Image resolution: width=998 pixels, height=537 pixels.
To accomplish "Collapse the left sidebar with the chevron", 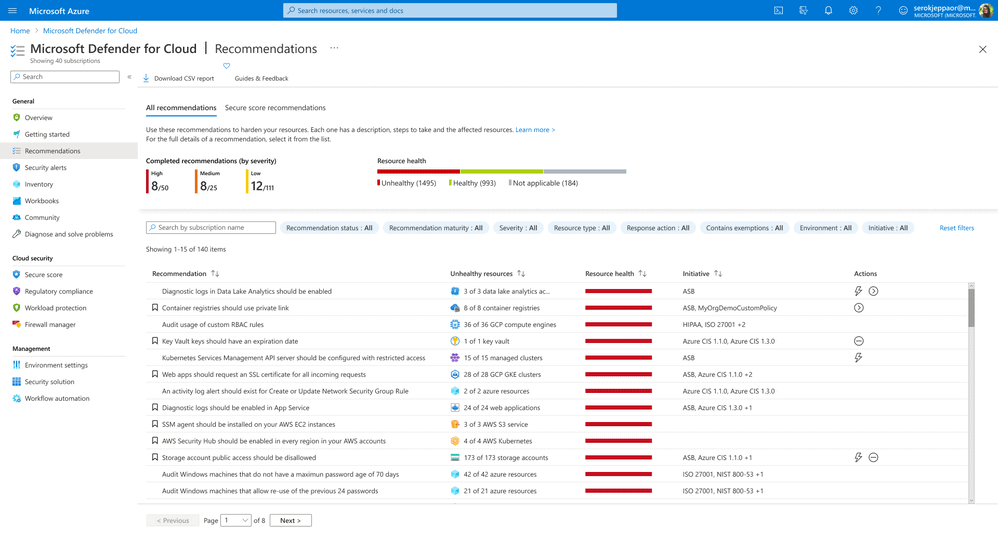I will coord(129,77).
